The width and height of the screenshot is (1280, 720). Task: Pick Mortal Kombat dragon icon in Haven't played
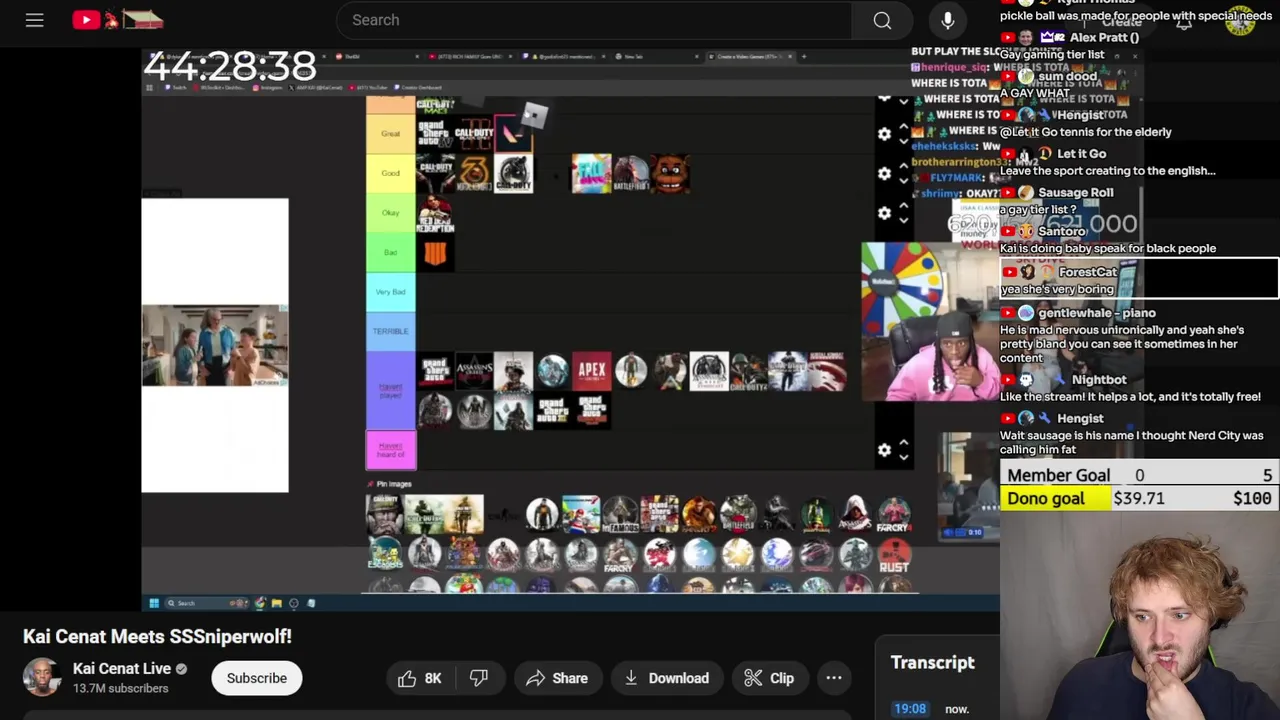[x=827, y=371]
